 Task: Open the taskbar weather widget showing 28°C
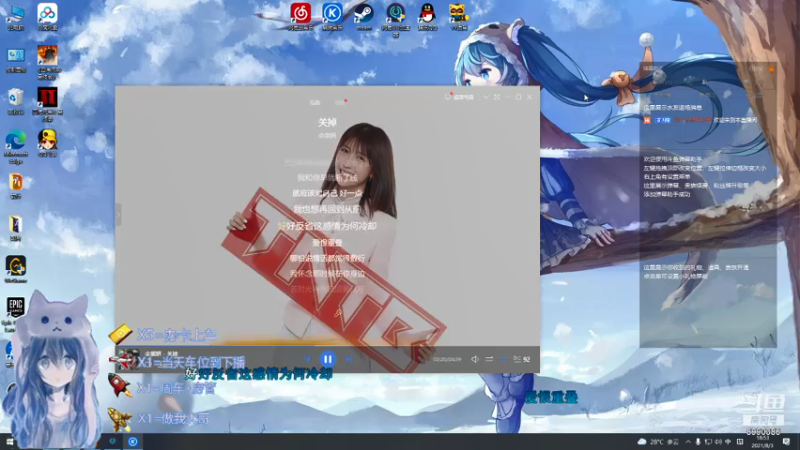pos(658,442)
